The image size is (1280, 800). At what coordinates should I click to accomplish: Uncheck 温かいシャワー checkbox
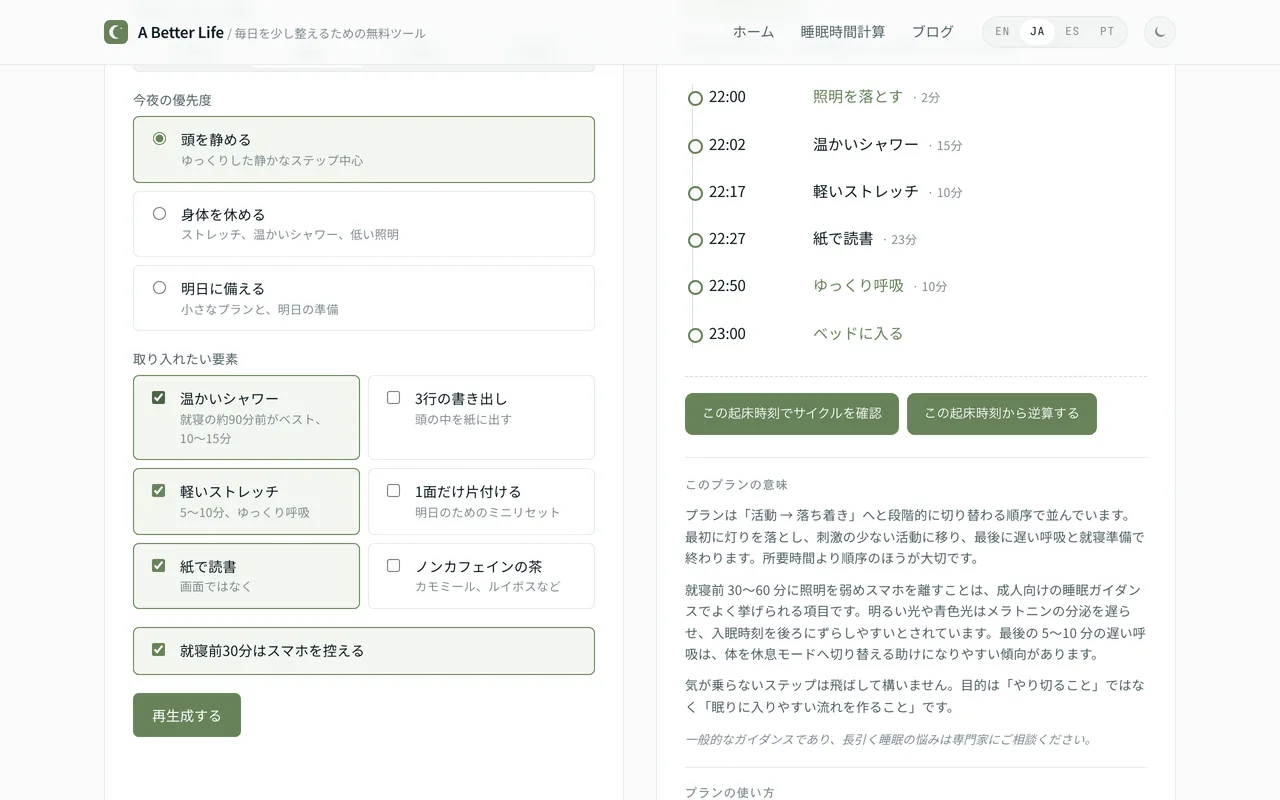[x=158, y=398]
